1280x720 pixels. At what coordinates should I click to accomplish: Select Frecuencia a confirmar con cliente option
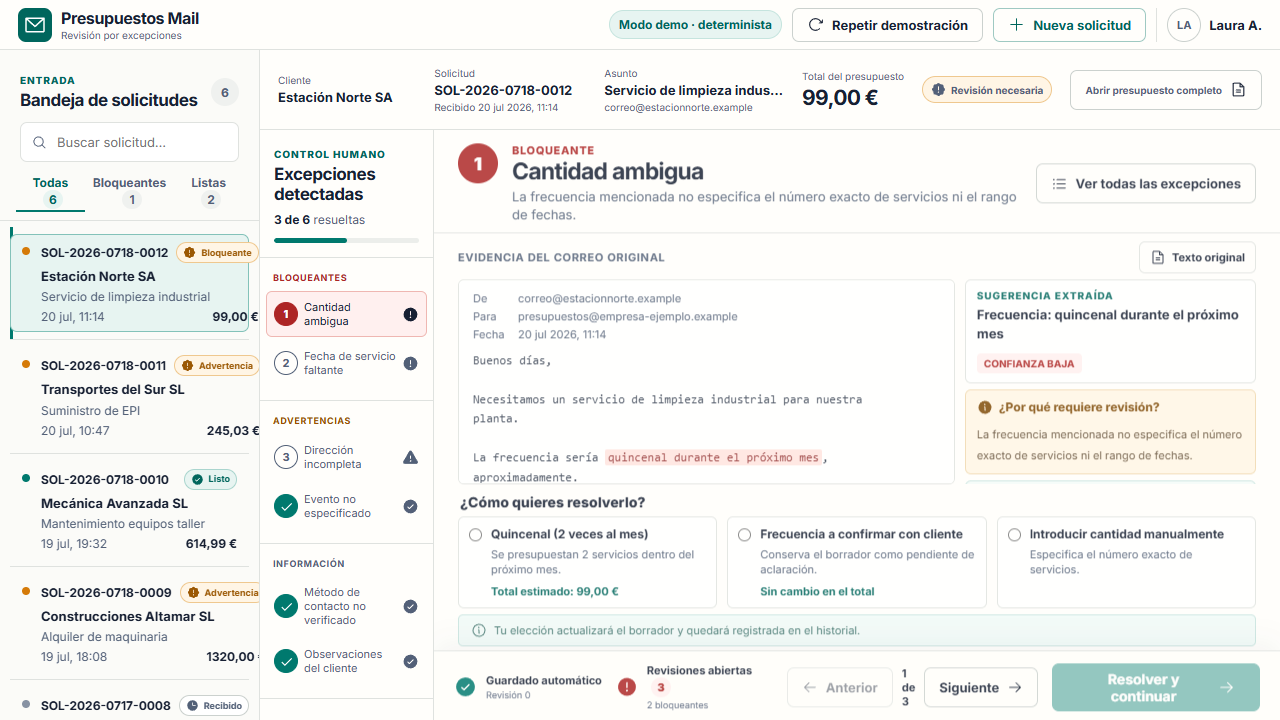click(x=857, y=562)
